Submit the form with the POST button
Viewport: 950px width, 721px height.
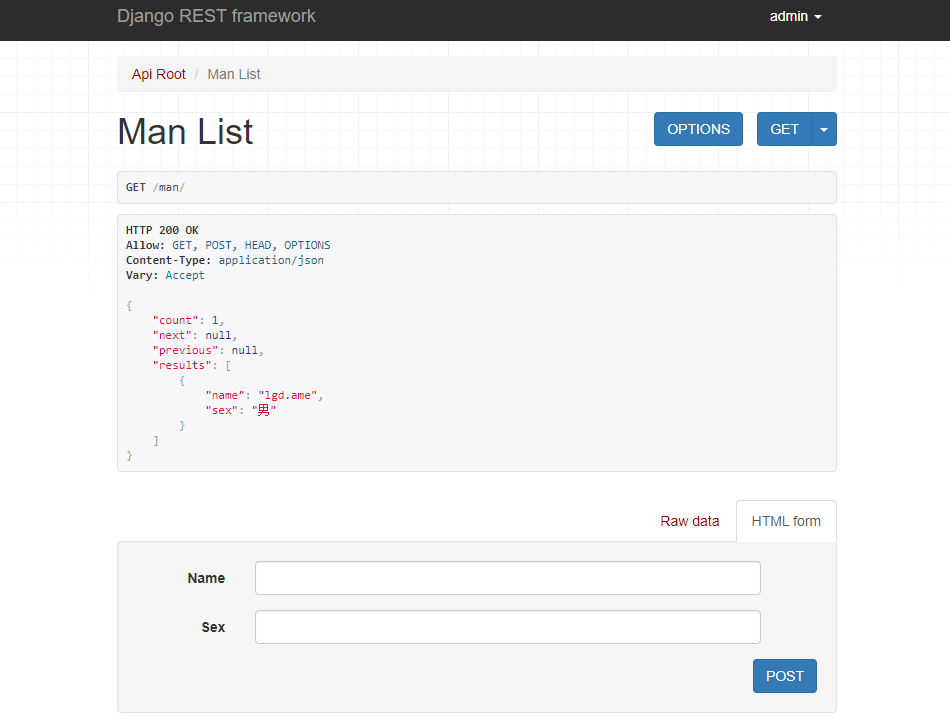click(784, 676)
